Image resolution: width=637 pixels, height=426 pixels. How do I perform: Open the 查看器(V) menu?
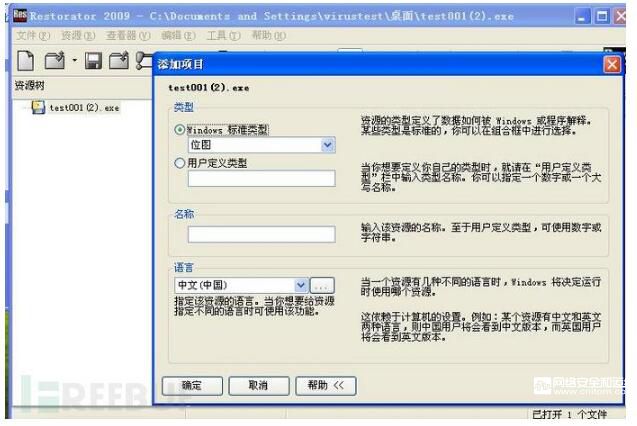tap(128, 36)
